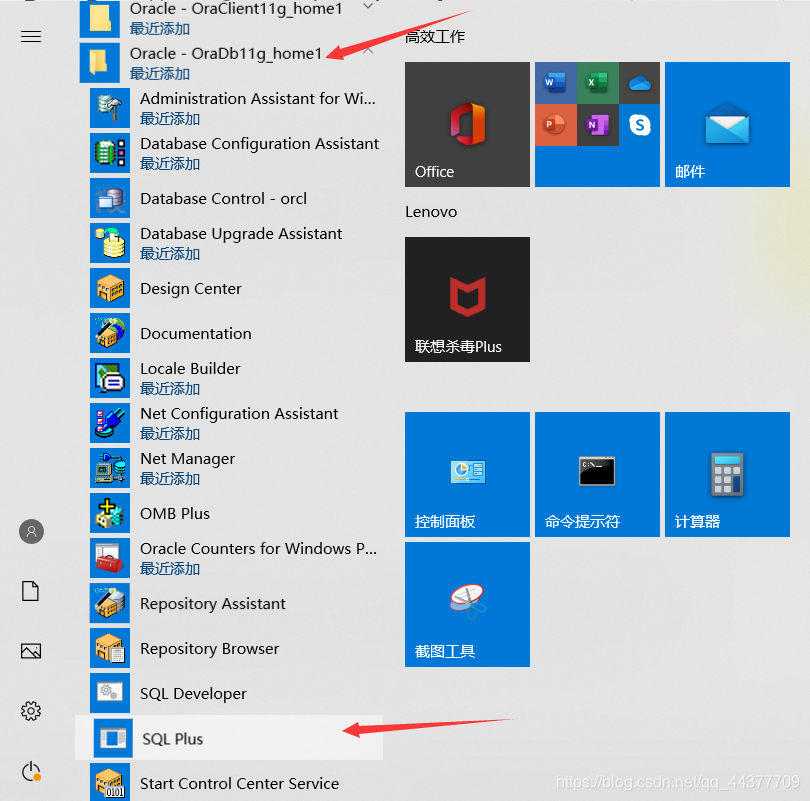Open the Office tile
Screen dimensions: 810x801
[x=468, y=124]
